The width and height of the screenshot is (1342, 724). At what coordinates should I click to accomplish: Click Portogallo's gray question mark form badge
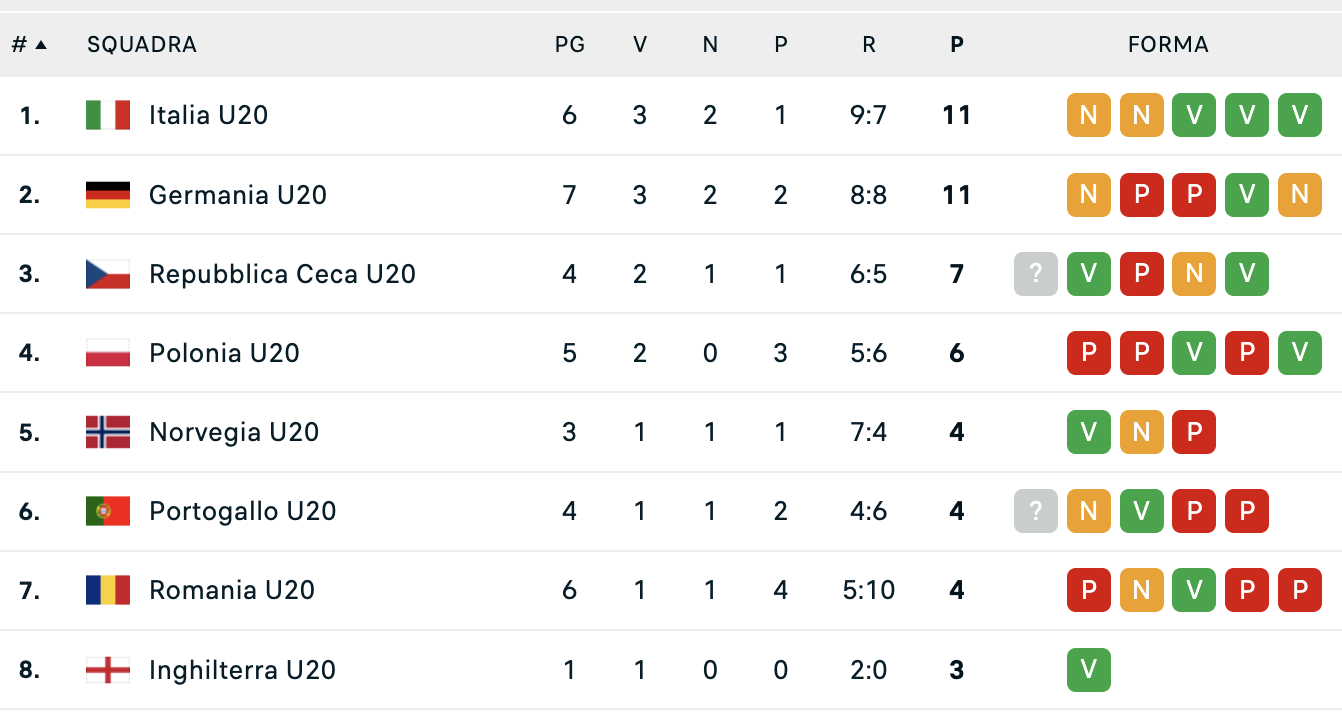click(1036, 511)
